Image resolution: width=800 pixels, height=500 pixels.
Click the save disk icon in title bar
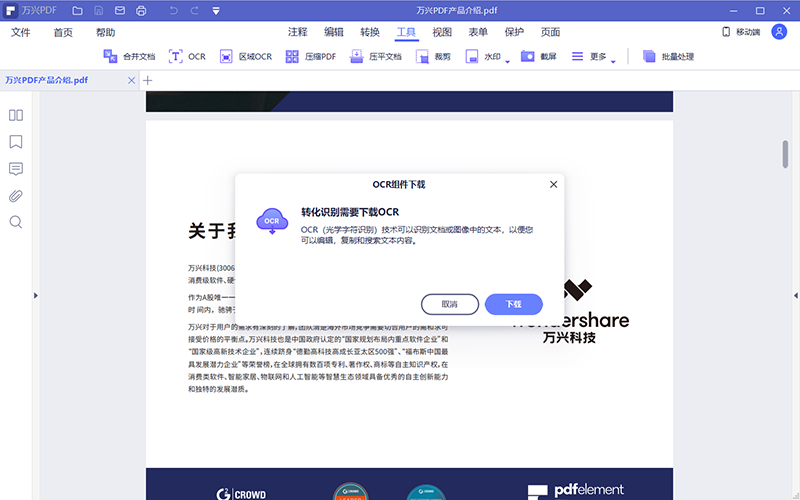(x=98, y=11)
